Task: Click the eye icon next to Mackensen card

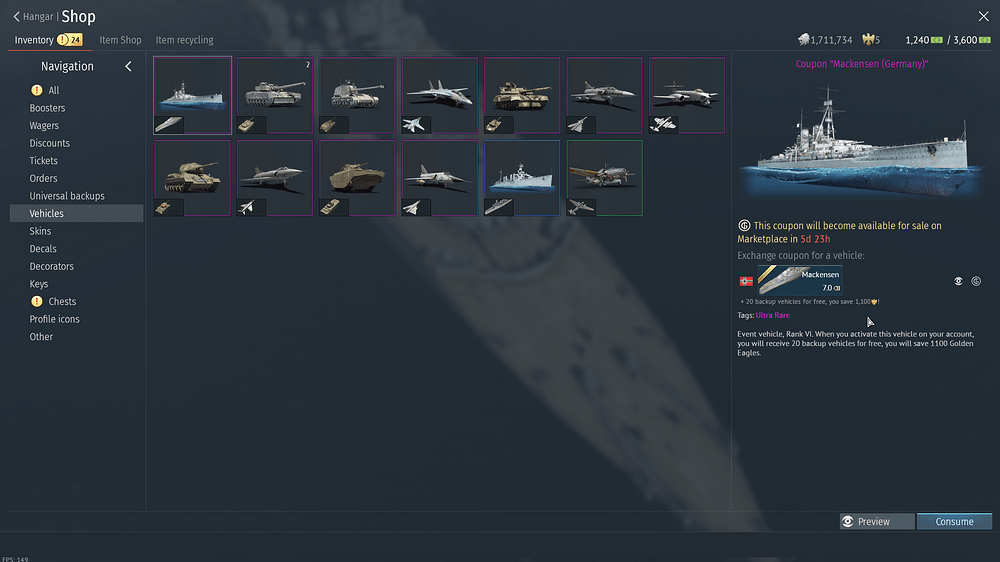Action: click(x=958, y=281)
